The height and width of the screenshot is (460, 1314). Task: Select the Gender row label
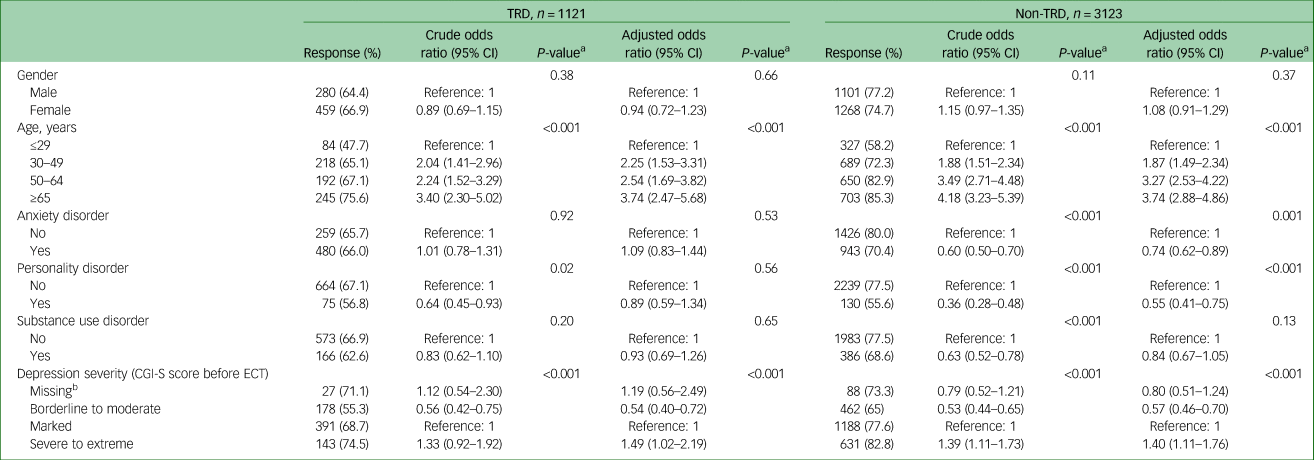(40, 75)
